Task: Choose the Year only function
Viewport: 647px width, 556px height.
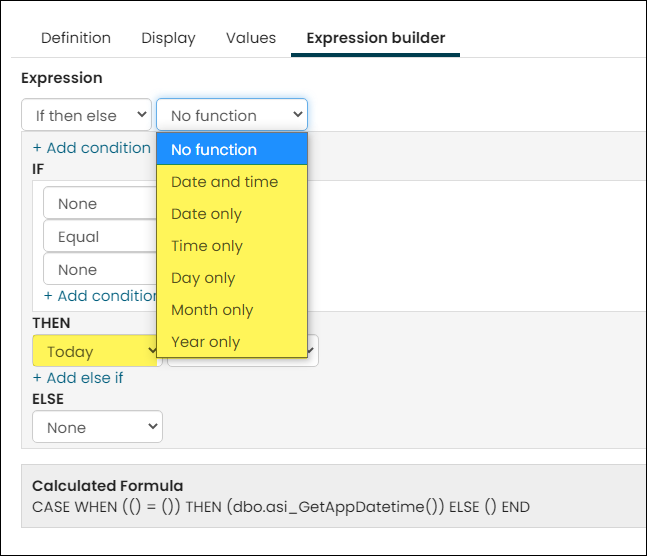Action: [x=232, y=342]
